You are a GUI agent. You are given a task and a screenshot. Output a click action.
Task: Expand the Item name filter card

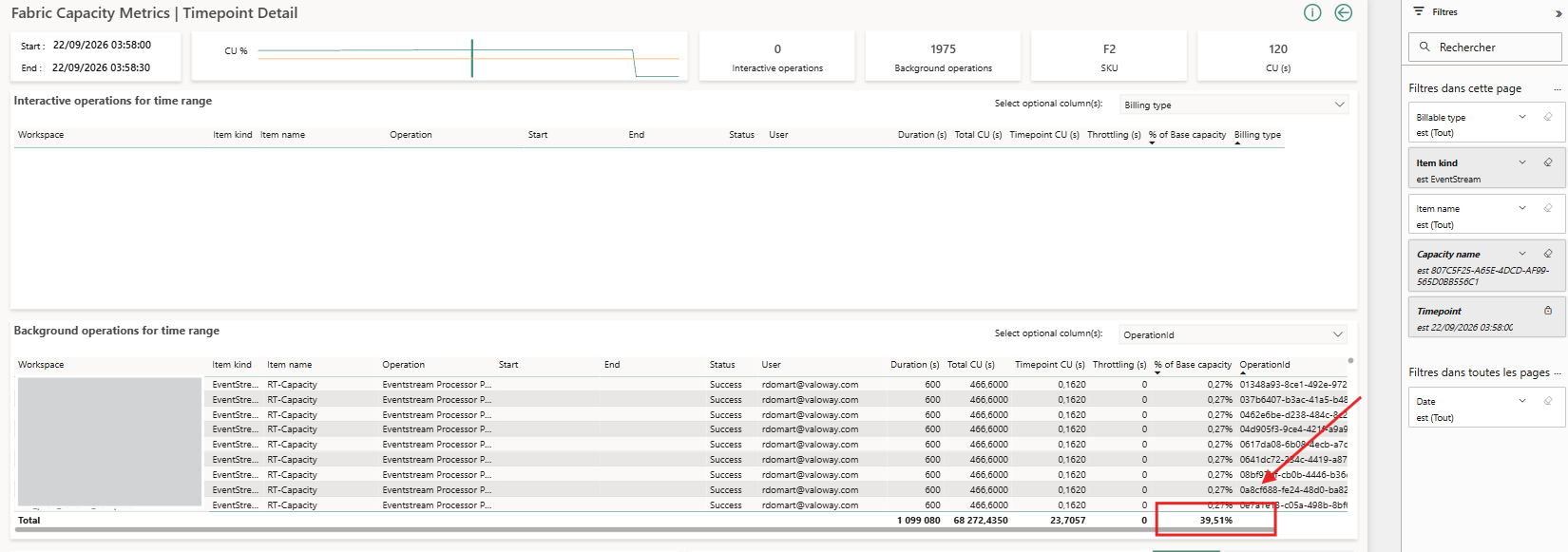click(1522, 208)
